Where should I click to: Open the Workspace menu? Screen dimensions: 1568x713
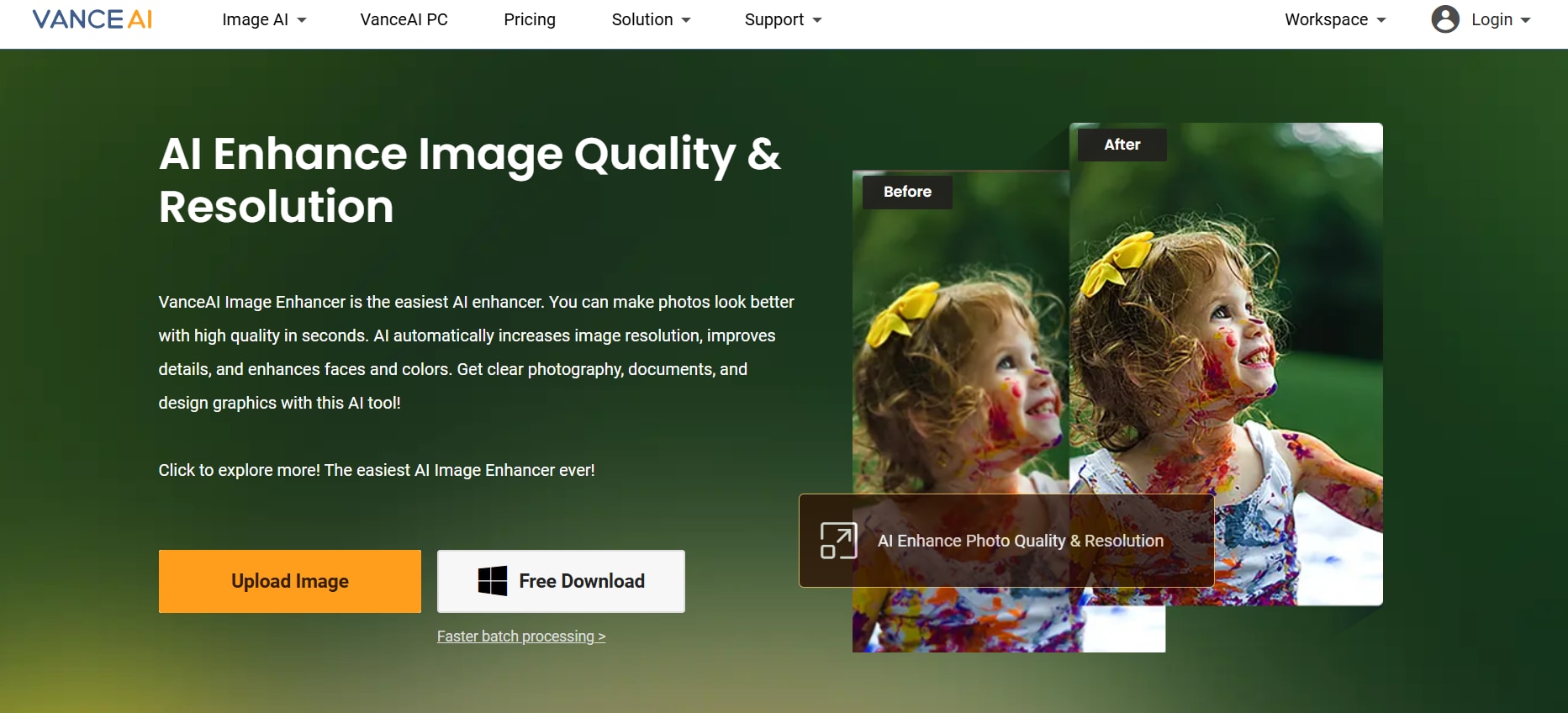[x=1335, y=19]
